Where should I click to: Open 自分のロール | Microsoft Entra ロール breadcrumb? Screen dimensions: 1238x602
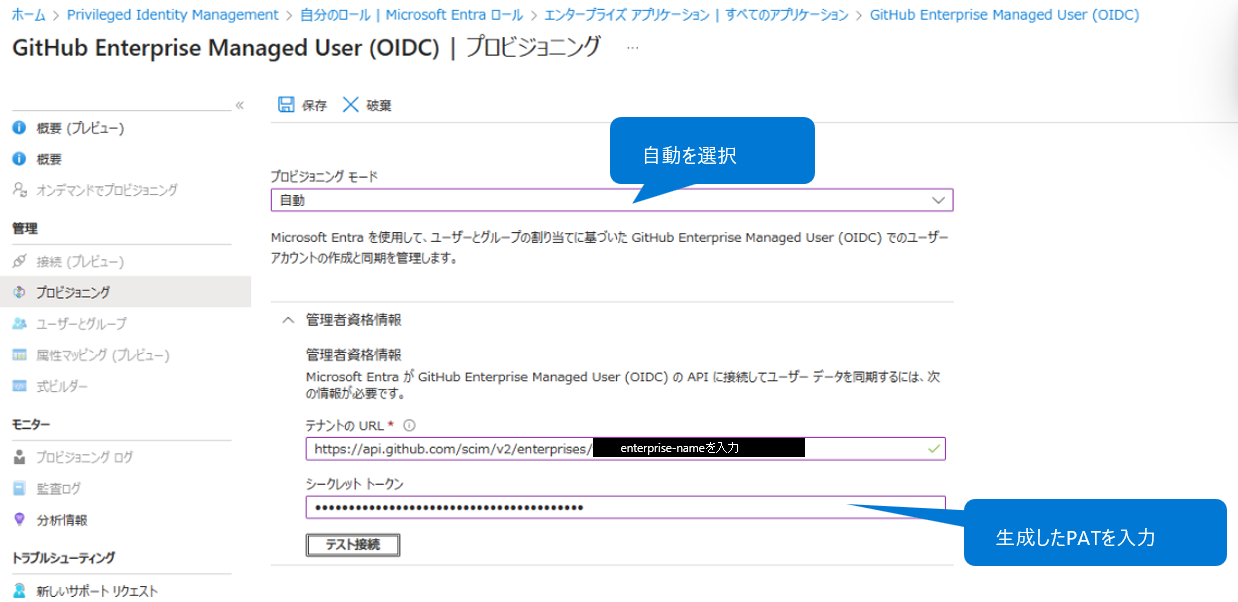411,15
